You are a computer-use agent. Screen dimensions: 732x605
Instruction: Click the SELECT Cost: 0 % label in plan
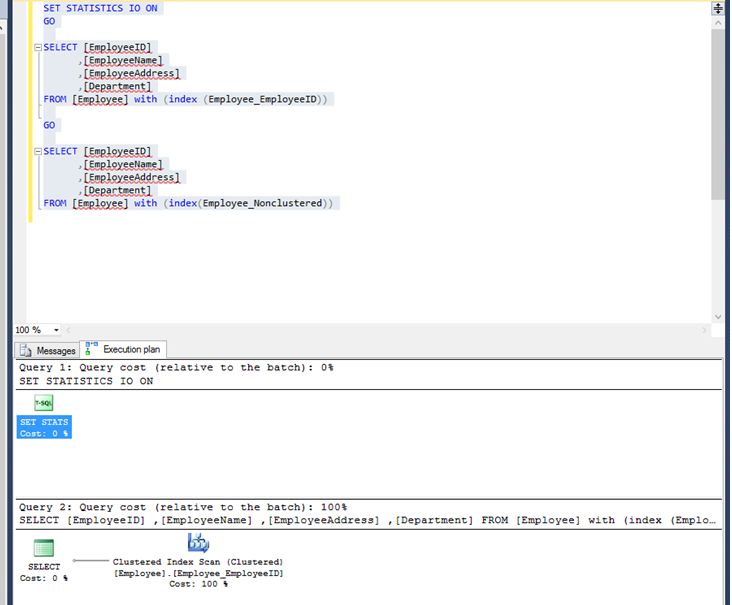pos(44,572)
